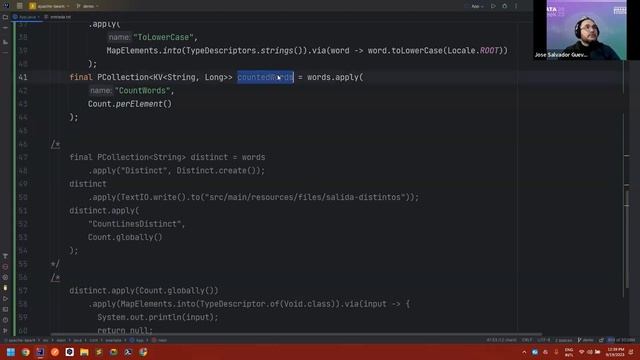Open Google Chrome from the taskbar

tap(26, 352)
